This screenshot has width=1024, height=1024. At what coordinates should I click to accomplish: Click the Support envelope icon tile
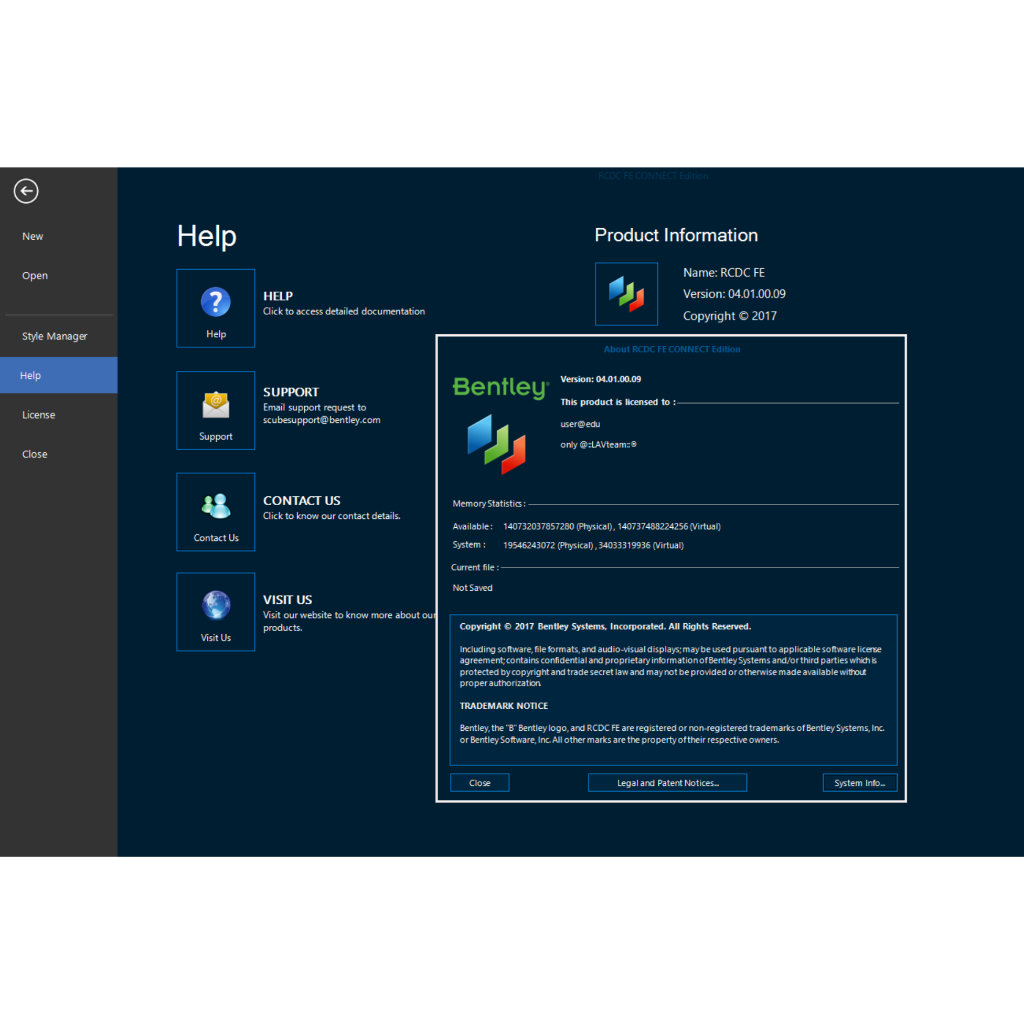[216, 410]
